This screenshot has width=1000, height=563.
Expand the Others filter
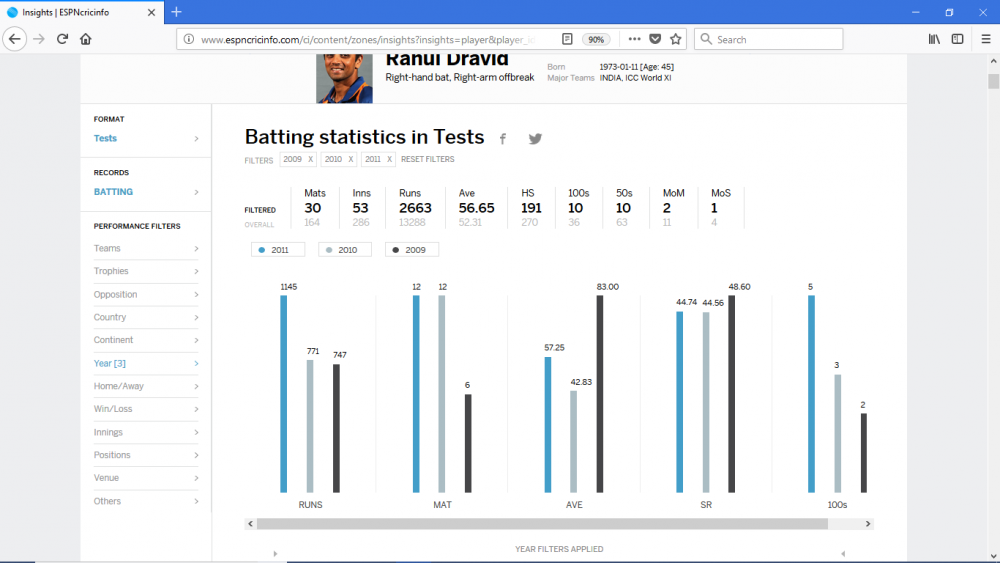[x=146, y=501]
